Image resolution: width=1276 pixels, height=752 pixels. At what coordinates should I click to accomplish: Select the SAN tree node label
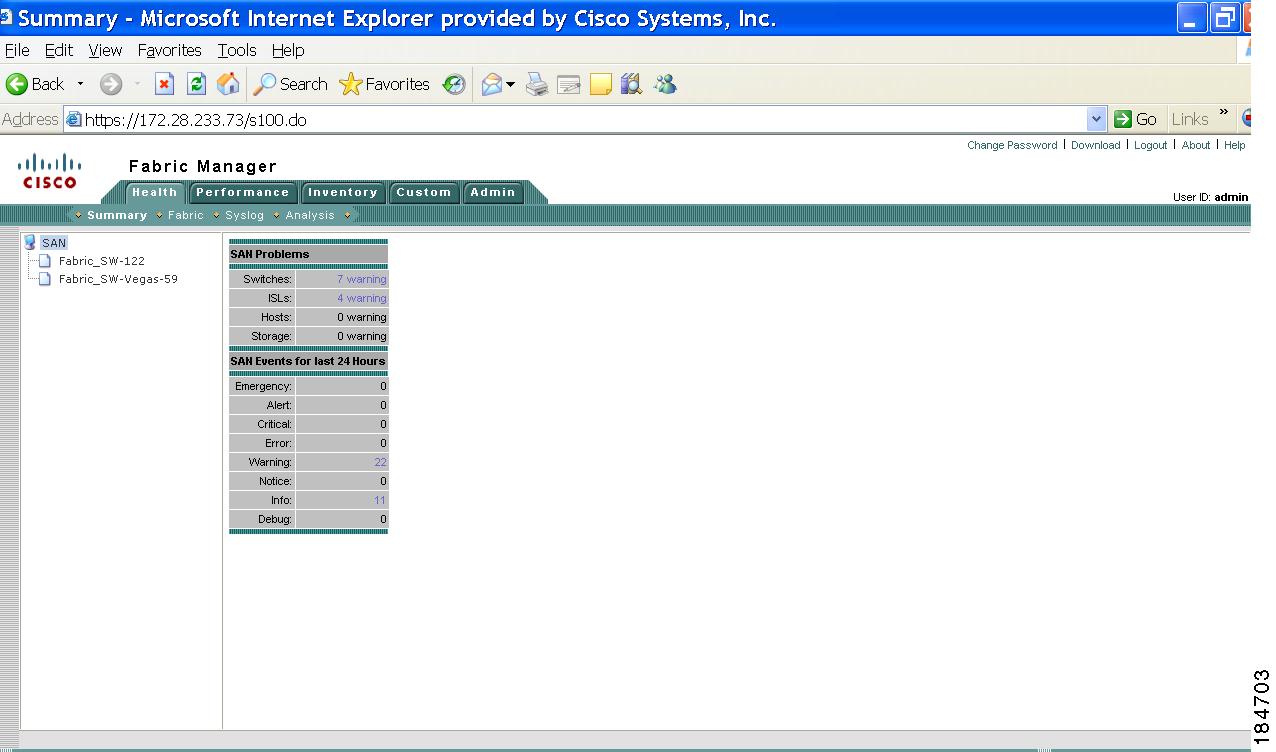point(54,242)
